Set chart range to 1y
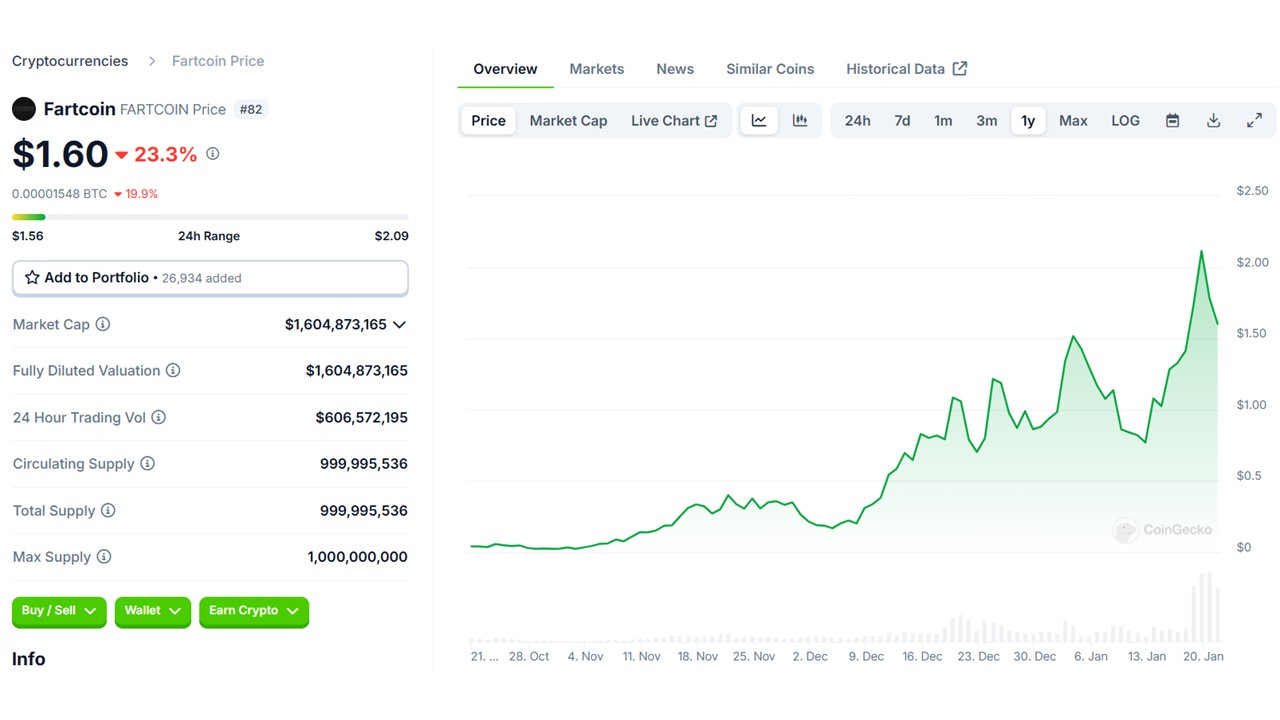This screenshot has height=720, width=1280. [1028, 121]
